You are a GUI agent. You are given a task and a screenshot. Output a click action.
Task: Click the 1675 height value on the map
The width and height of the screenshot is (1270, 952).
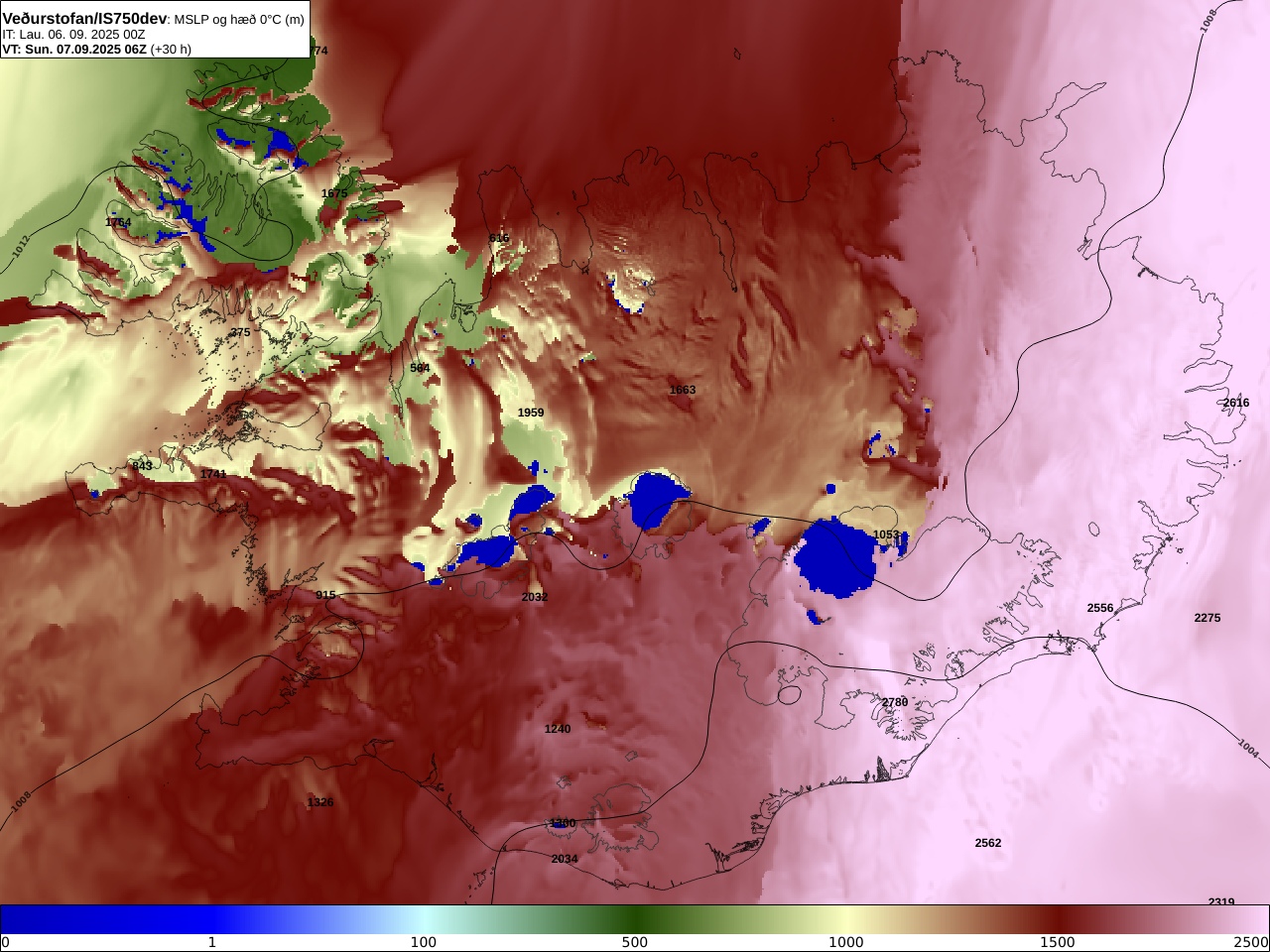click(334, 193)
